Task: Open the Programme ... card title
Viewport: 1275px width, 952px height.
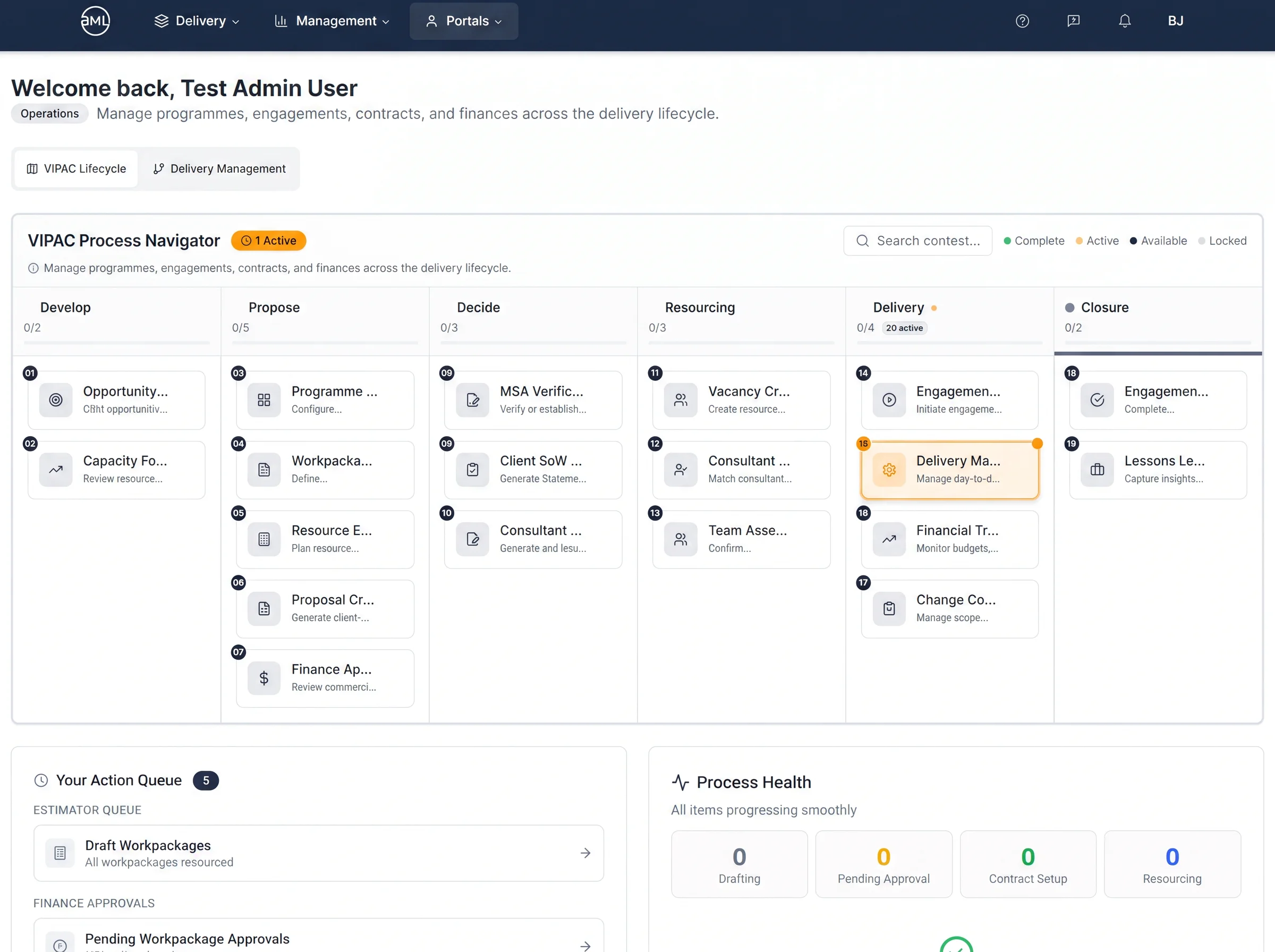Action: (335, 392)
